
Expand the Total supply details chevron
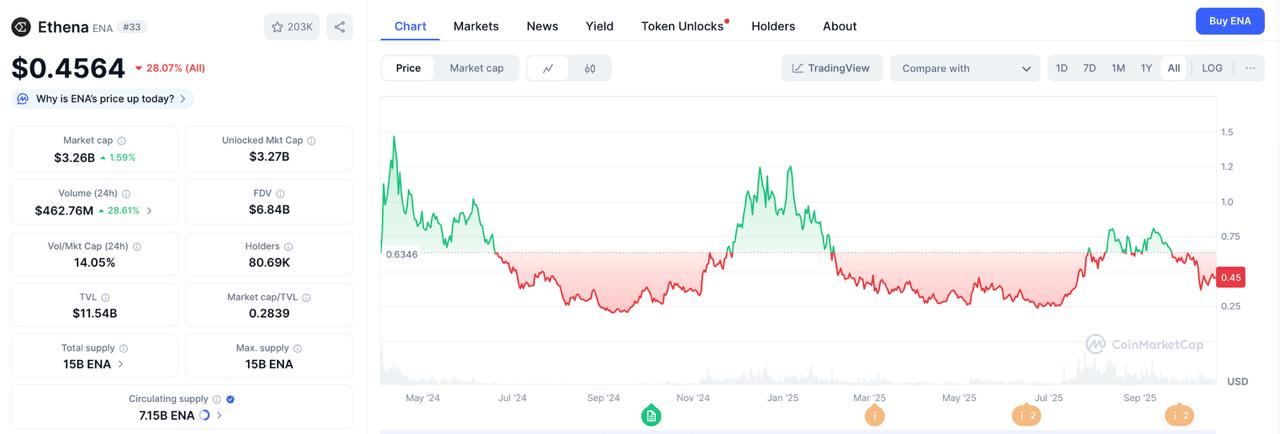click(x=121, y=364)
